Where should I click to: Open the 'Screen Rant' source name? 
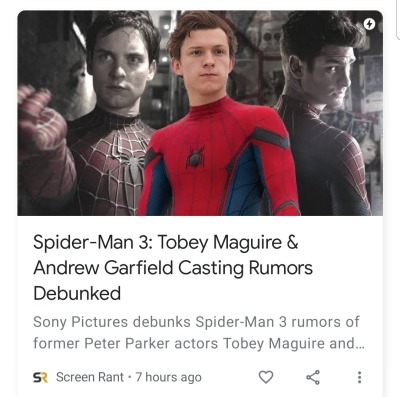pos(90,377)
